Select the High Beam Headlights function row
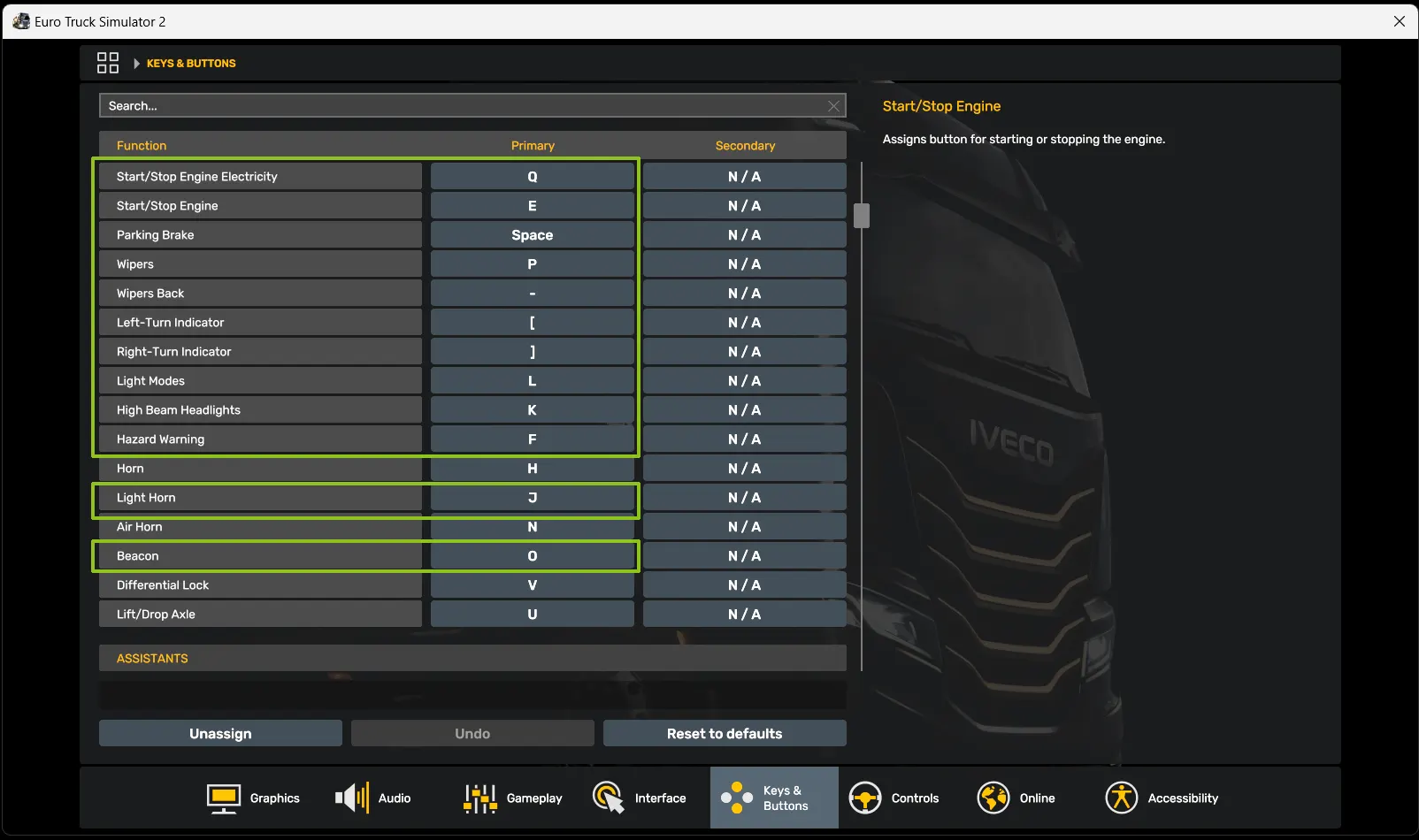 tap(260, 410)
